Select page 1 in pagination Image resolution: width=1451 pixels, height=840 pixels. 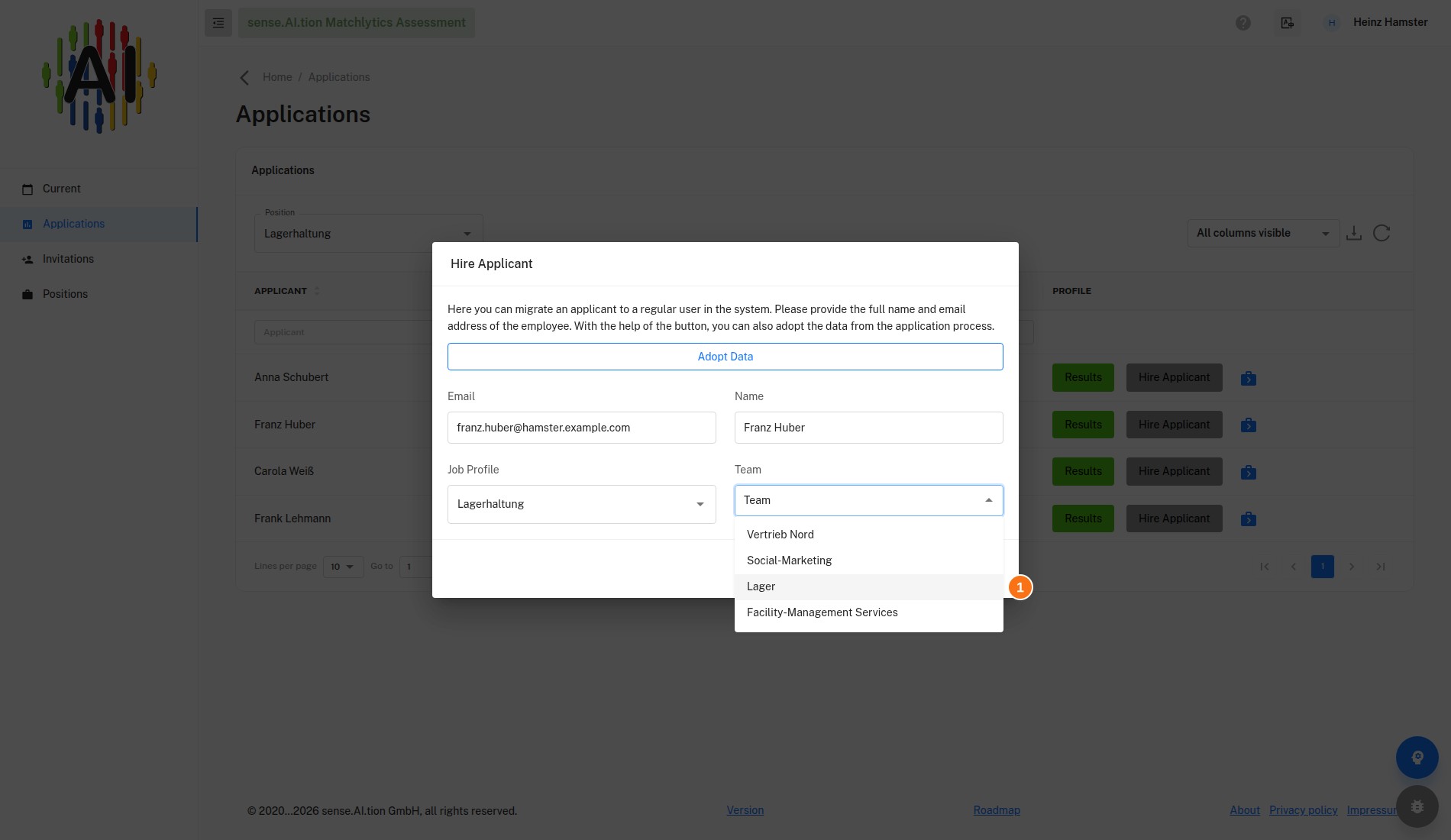pos(1323,567)
